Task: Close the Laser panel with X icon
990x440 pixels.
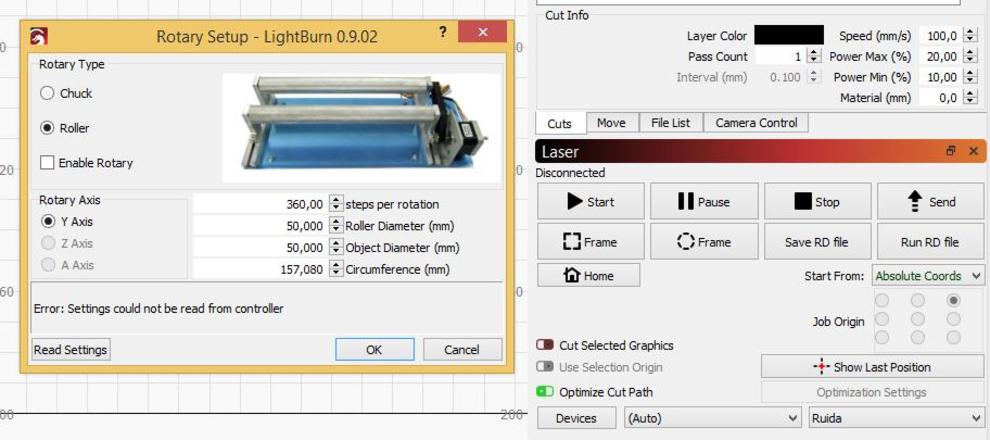Action: click(x=974, y=152)
